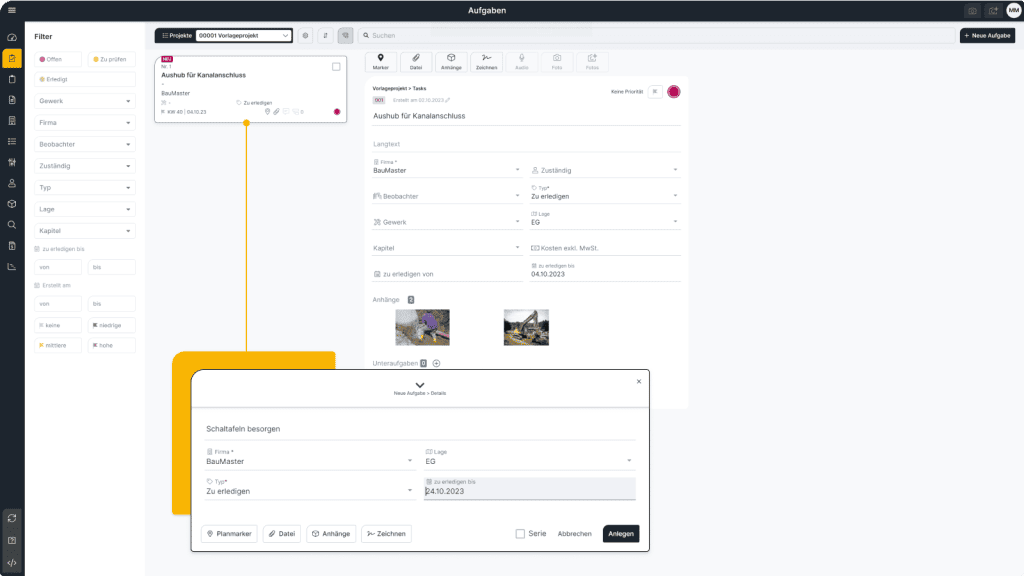Open the Zeichnen drawing tool
This screenshot has width=1024, height=576.
pos(486,62)
